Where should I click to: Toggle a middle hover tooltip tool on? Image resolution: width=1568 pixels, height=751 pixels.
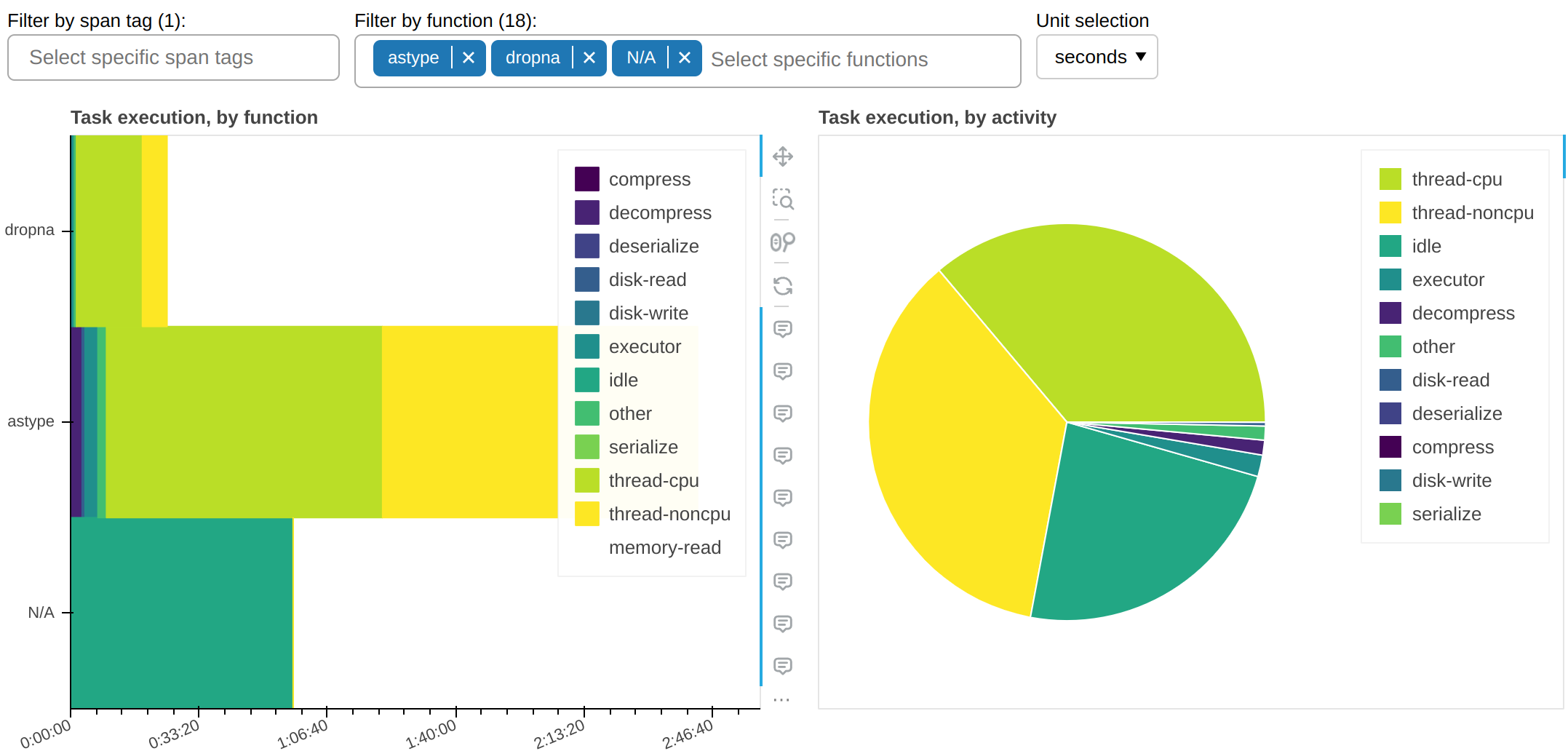tap(782, 498)
